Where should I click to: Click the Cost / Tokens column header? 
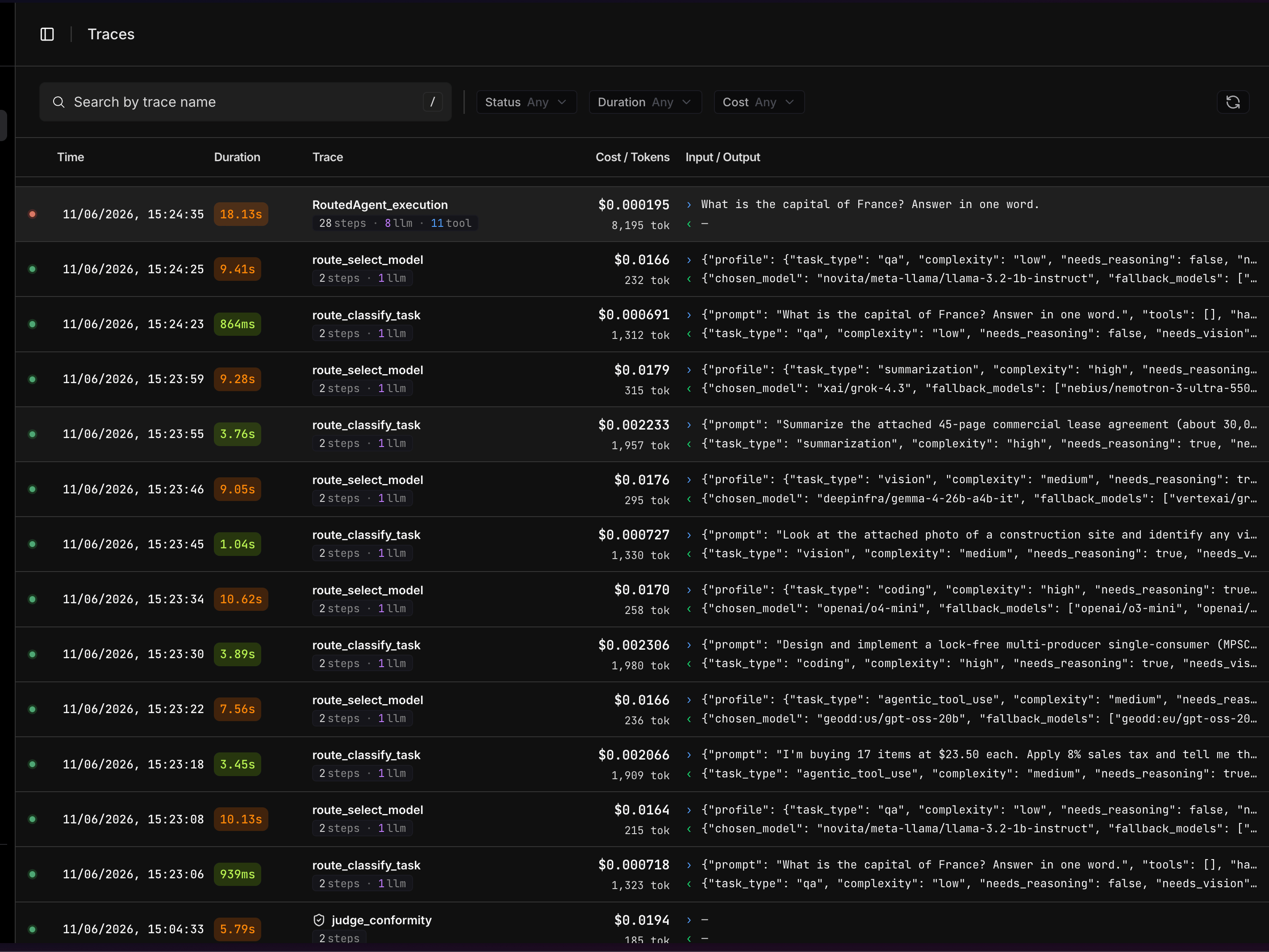[632, 157]
